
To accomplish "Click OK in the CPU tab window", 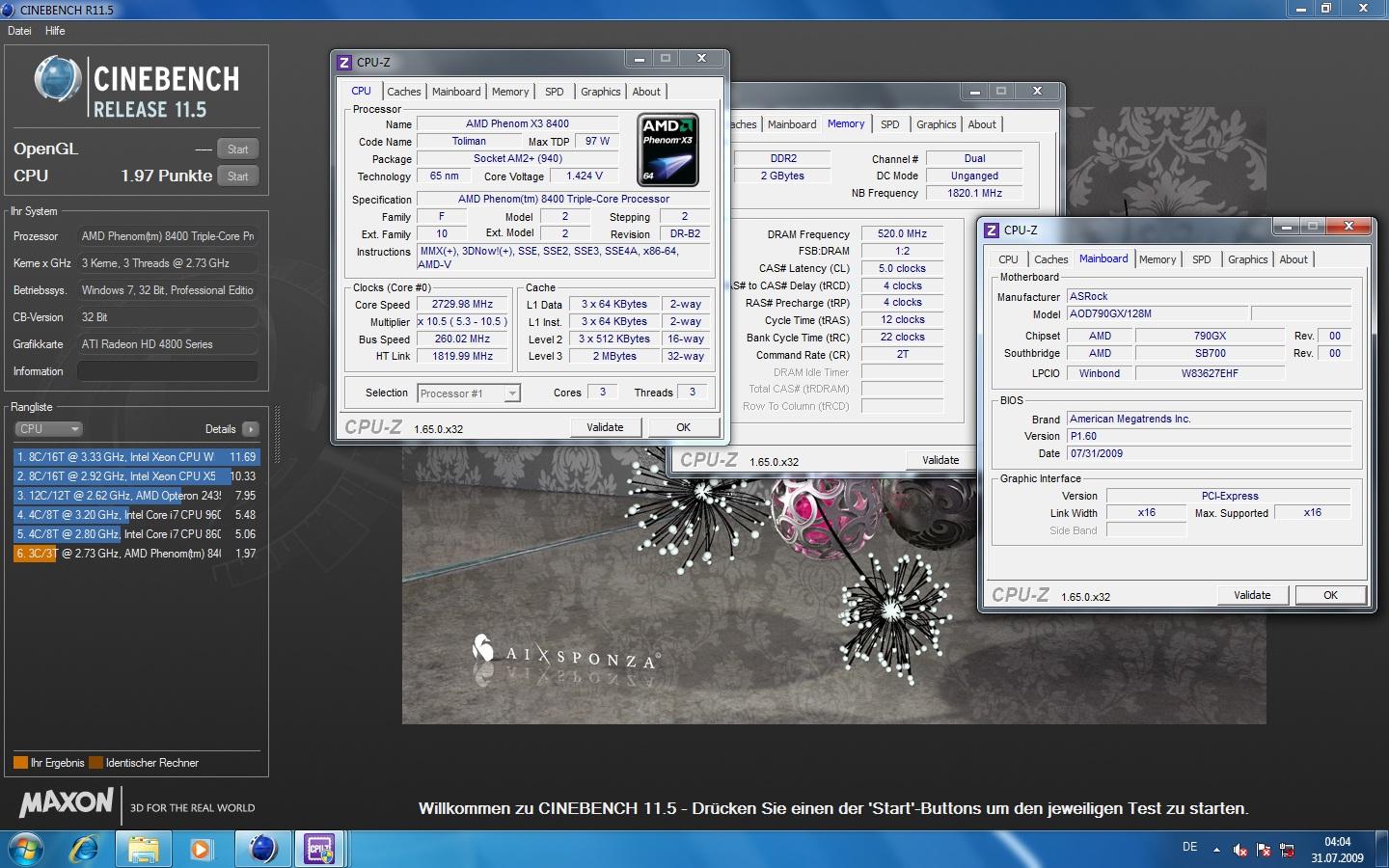I will tap(683, 427).
